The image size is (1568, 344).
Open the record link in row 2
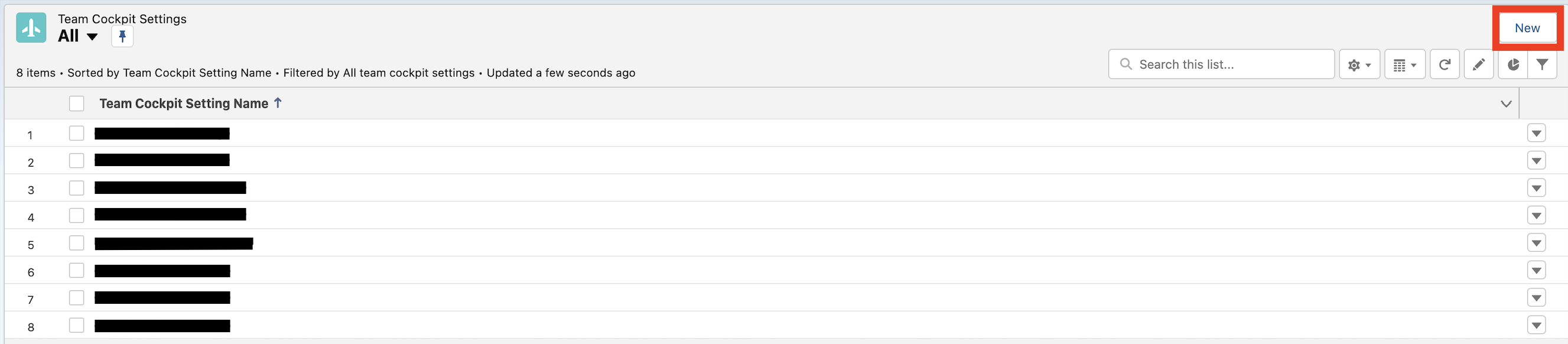click(162, 160)
